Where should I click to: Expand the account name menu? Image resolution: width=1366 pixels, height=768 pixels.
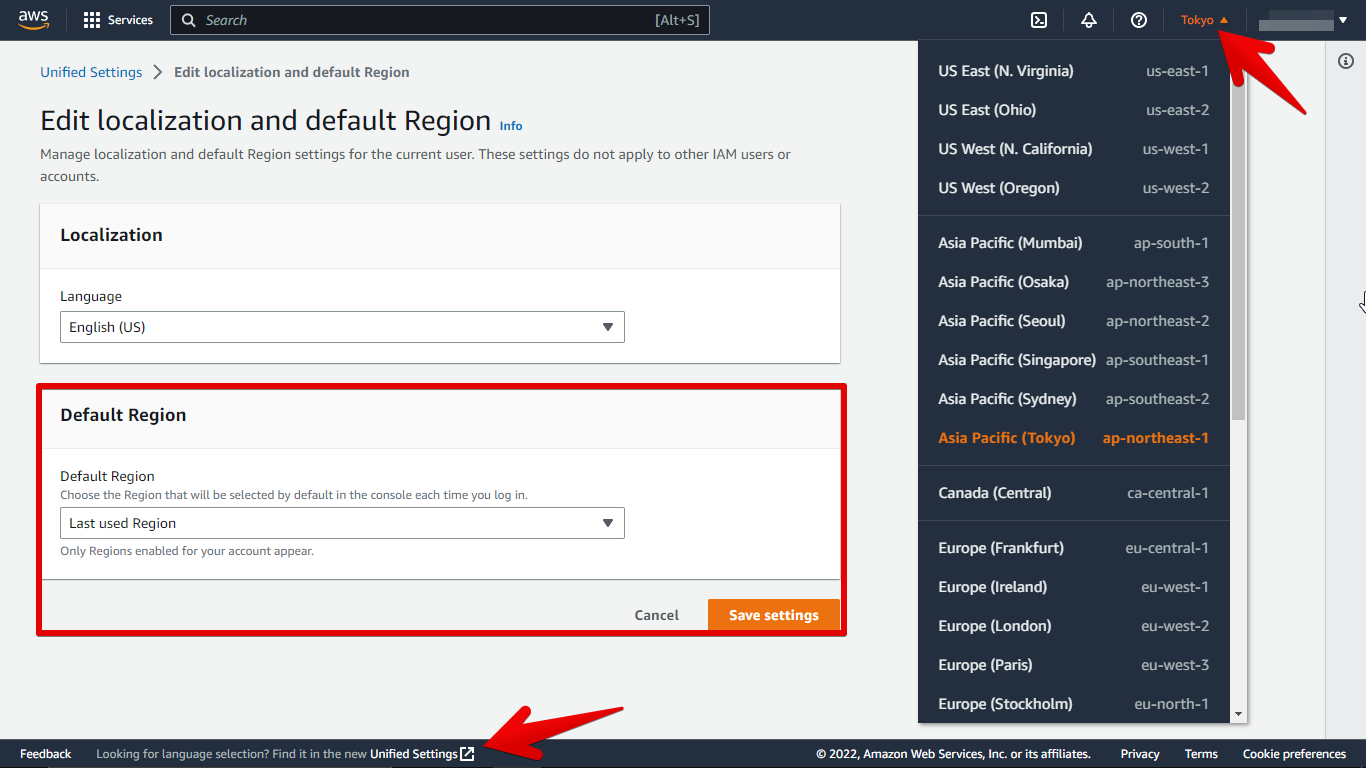[x=1303, y=20]
